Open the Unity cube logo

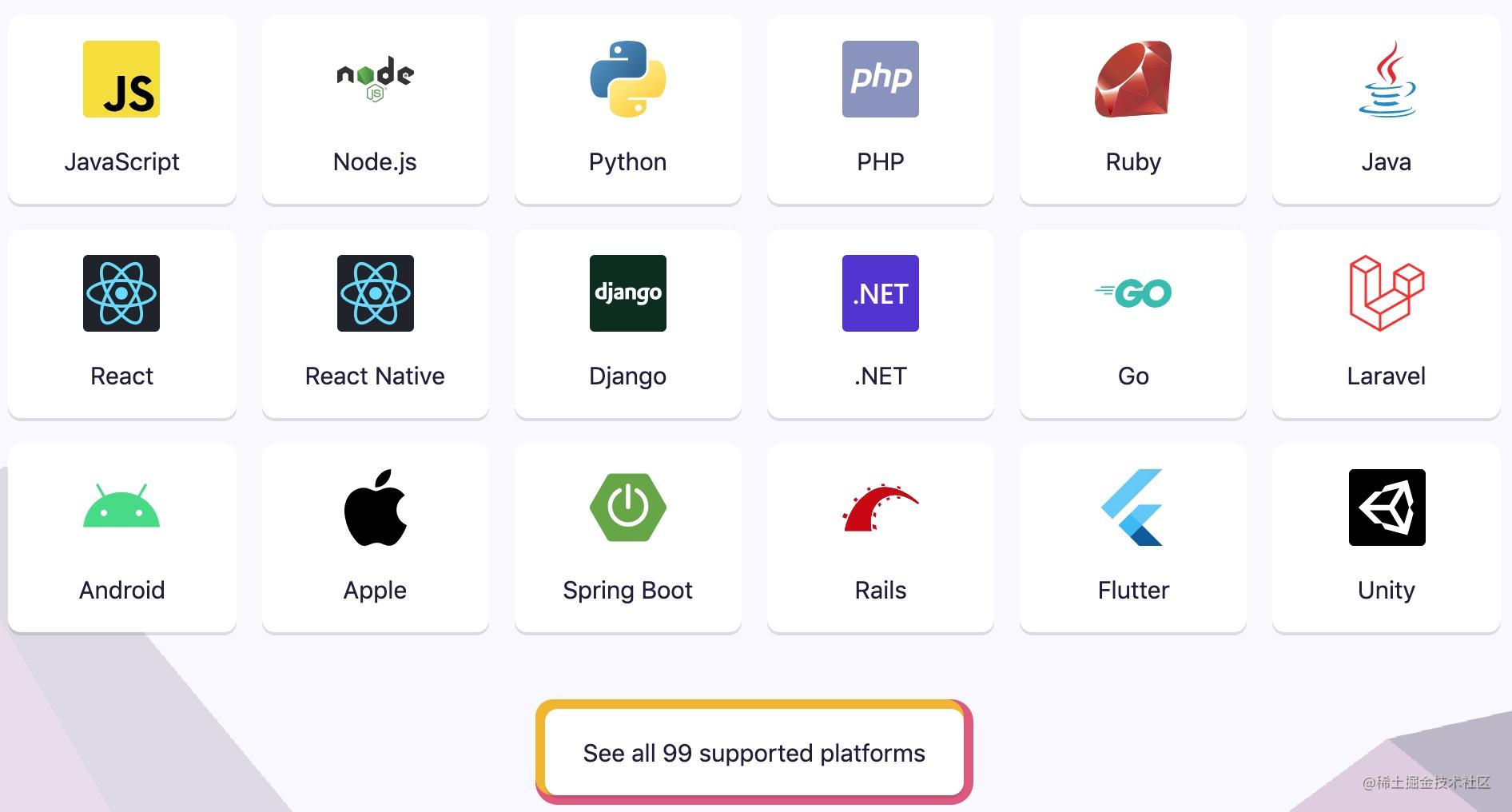tap(1387, 507)
